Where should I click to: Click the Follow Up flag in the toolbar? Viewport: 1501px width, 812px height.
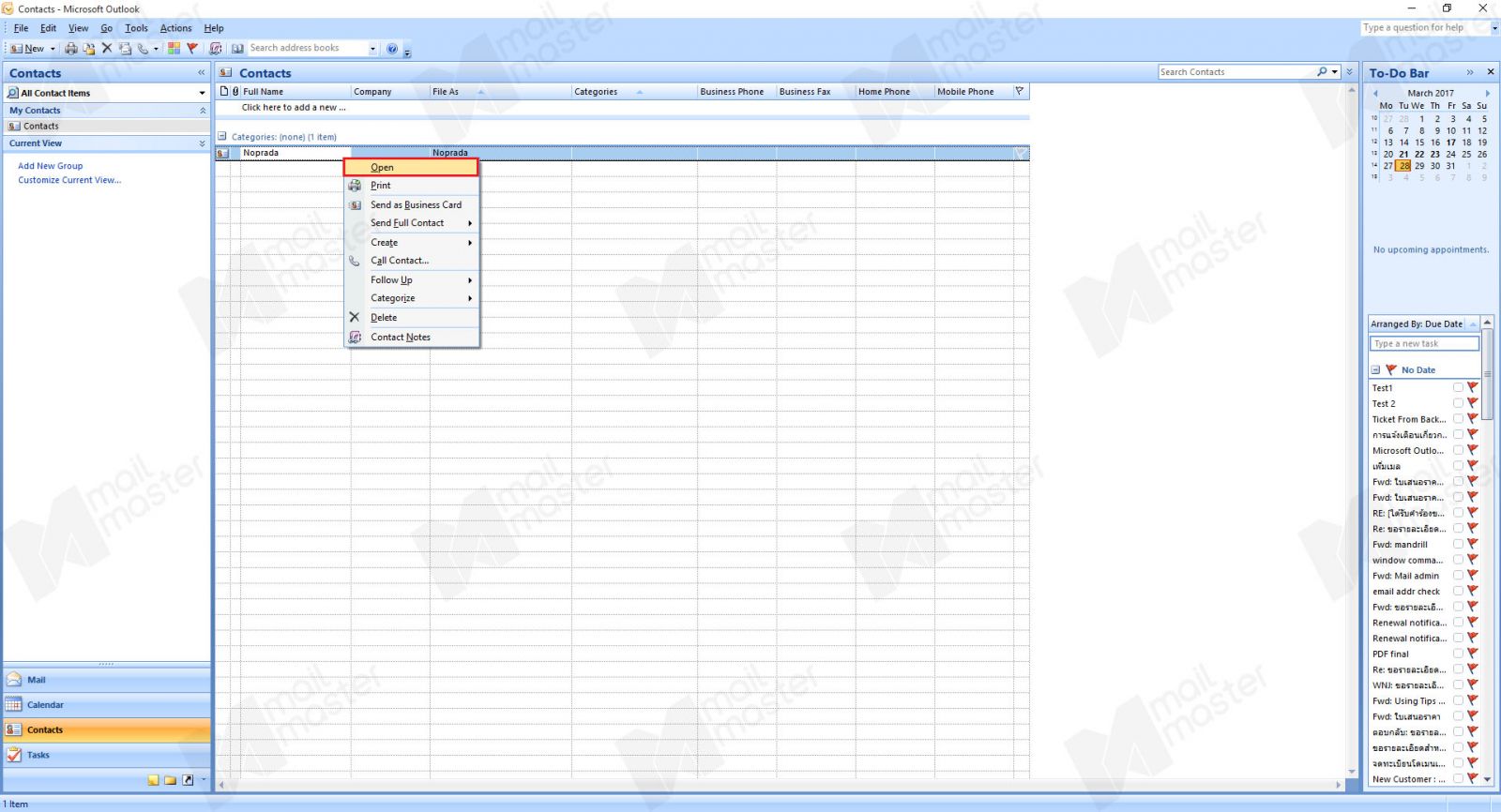(x=192, y=48)
